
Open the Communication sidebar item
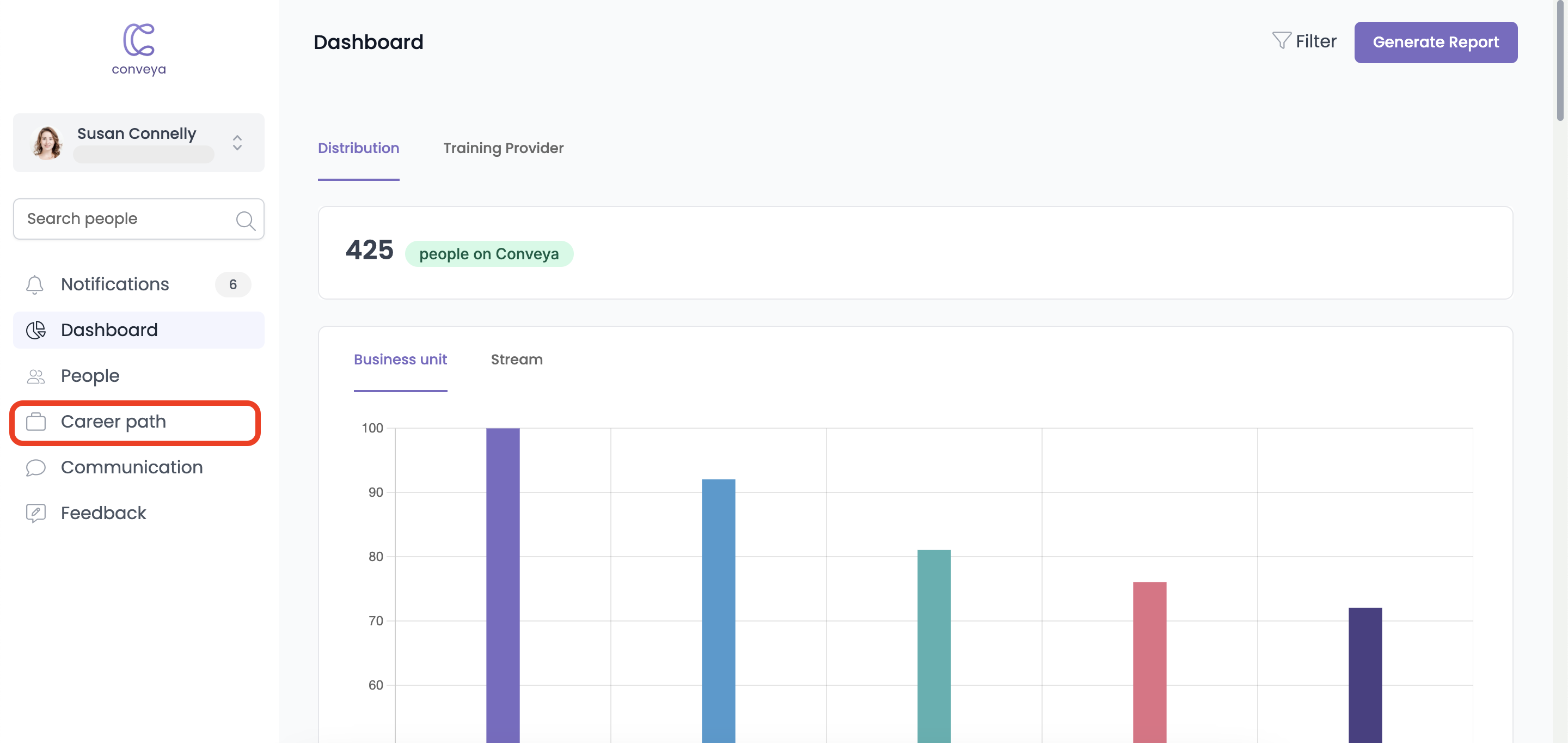click(x=139, y=467)
